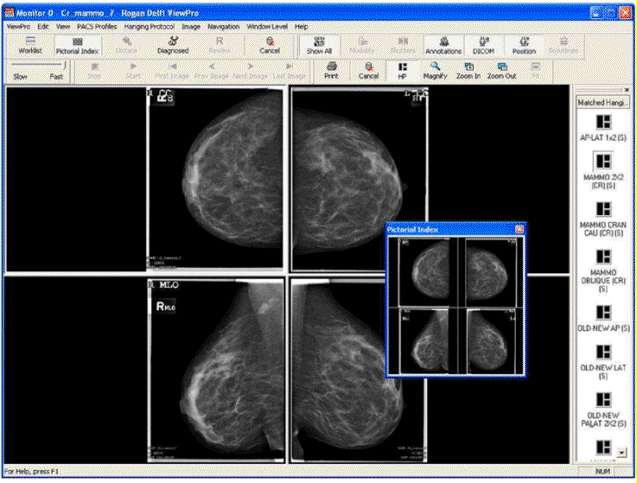Open the Matched Hanging protocols dropdown
The height and width of the screenshot is (483, 637).
point(601,102)
